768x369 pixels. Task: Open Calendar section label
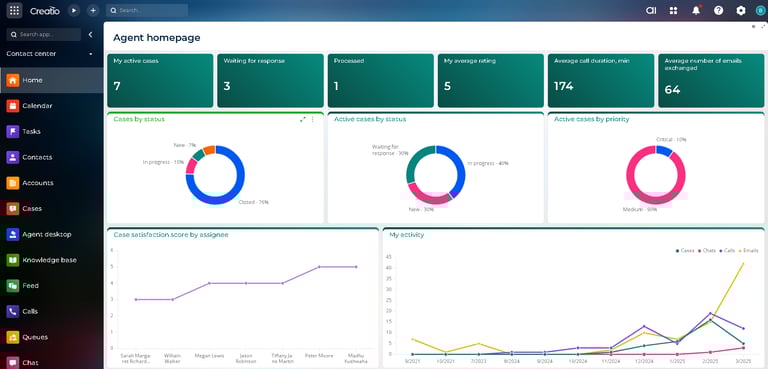pos(37,105)
